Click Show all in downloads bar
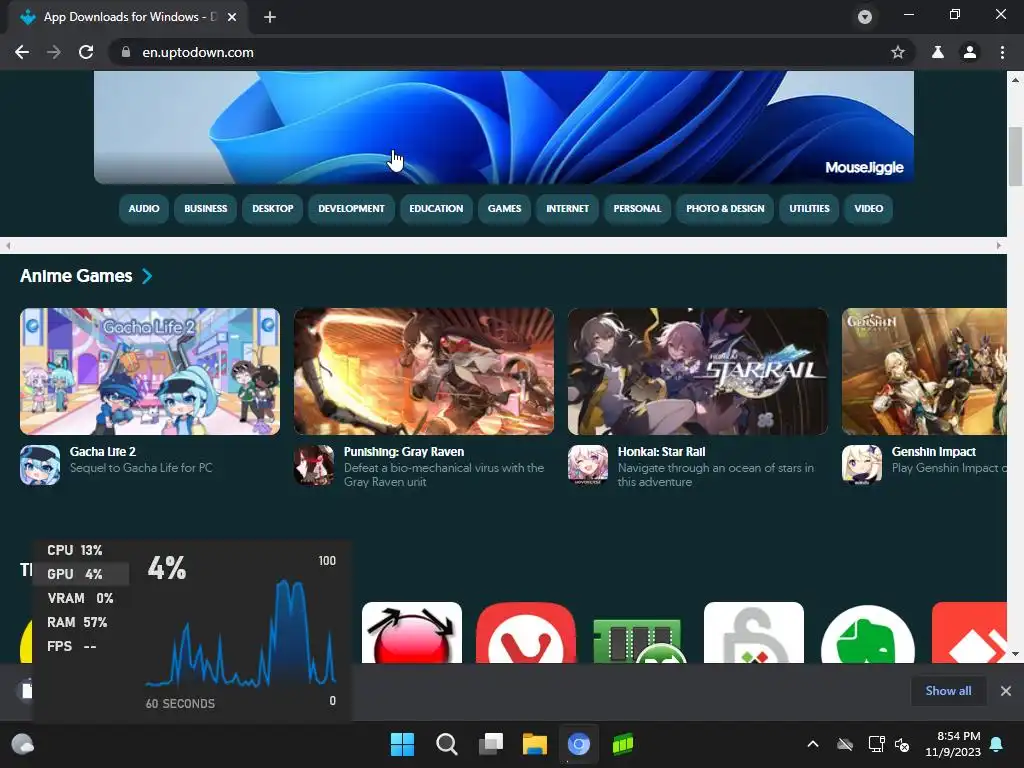 (948, 691)
